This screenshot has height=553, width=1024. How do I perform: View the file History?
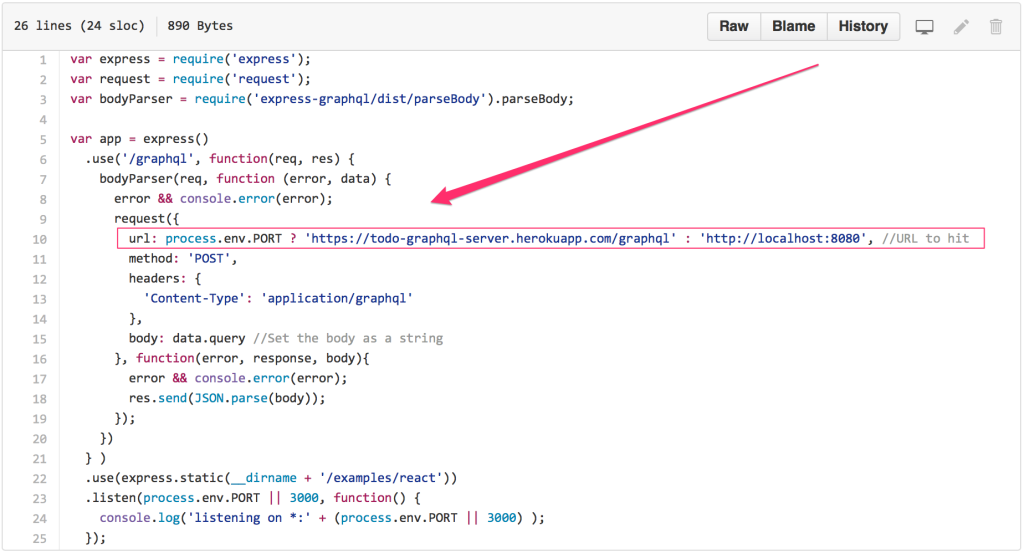(x=863, y=27)
